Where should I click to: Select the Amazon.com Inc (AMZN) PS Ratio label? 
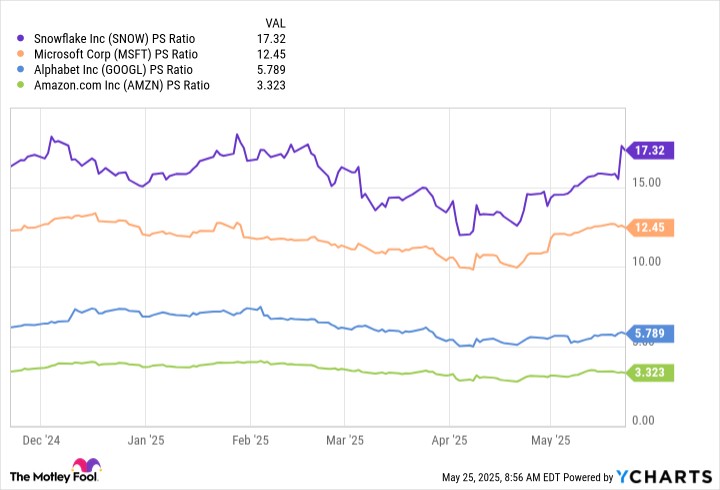point(121,86)
